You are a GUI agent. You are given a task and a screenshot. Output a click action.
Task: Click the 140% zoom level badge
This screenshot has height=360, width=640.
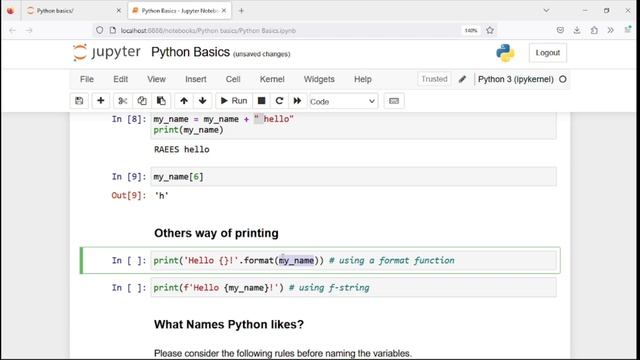click(471, 31)
